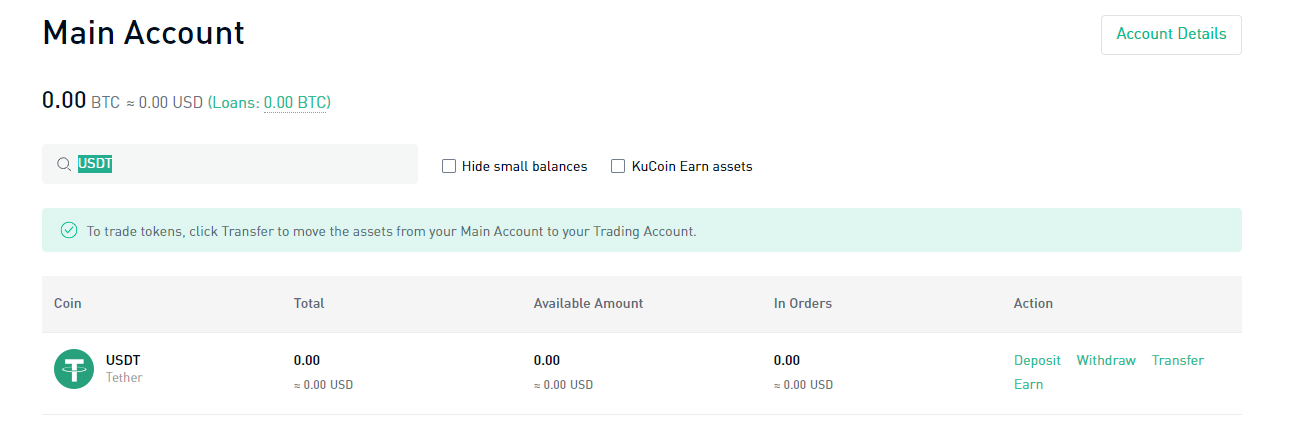The image size is (1302, 434).
Task: Open Account Details
Action: coord(1171,34)
